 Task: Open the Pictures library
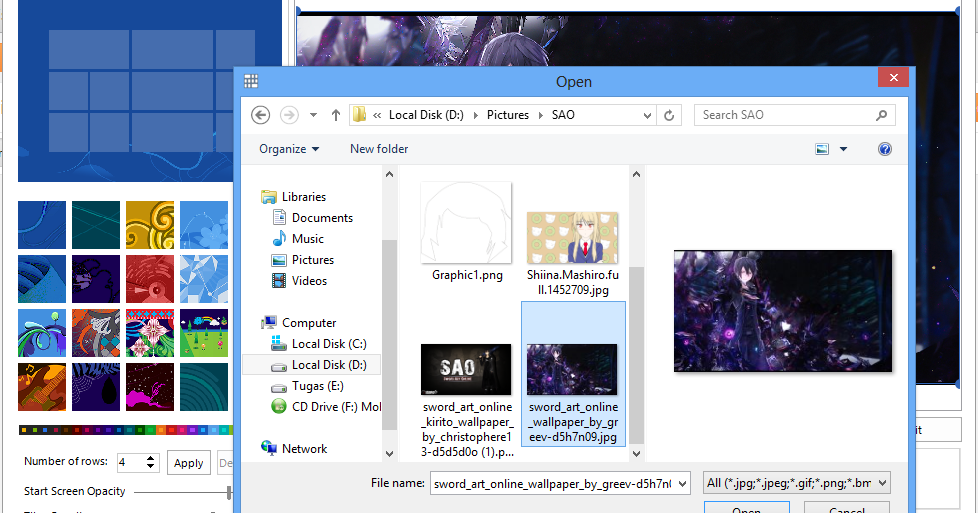tap(303, 260)
